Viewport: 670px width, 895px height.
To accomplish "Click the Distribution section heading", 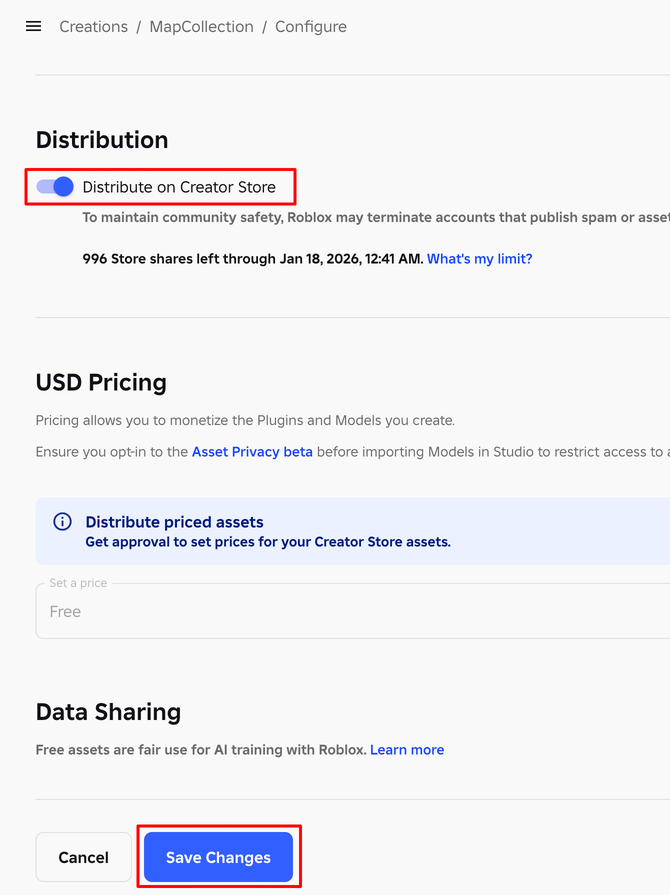I will [102, 140].
